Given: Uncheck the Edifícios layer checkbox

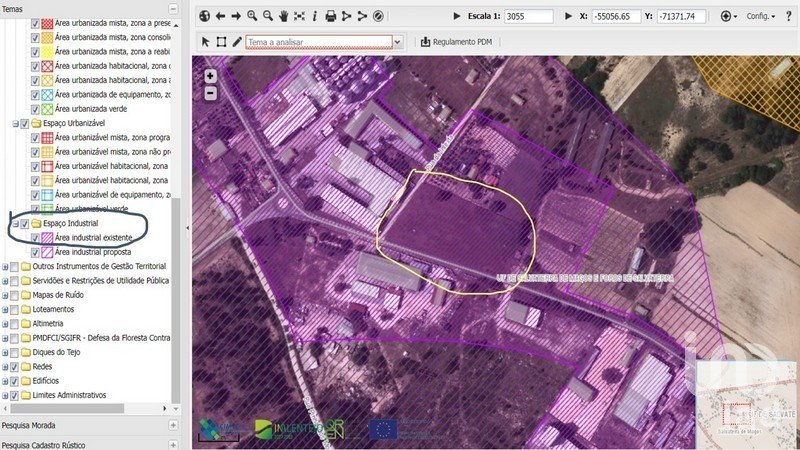Looking at the screenshot, I should click(15, 380).
